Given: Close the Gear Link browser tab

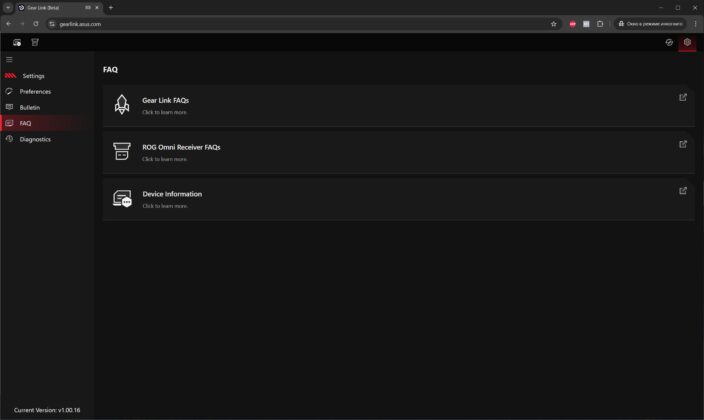Looking at the screenshot, I should (97, 8).
